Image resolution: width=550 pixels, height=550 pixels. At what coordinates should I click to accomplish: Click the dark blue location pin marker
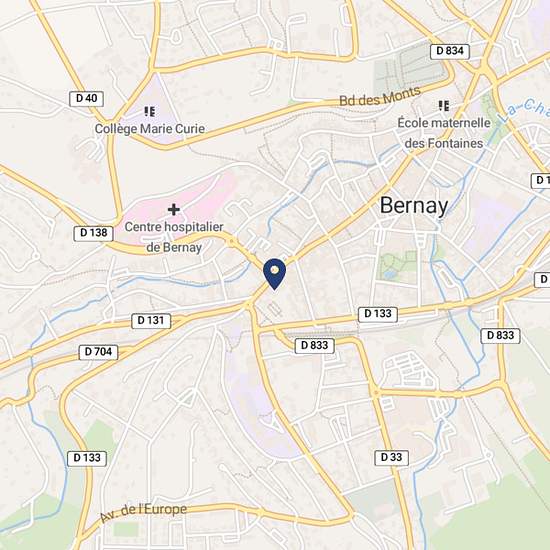275,274
